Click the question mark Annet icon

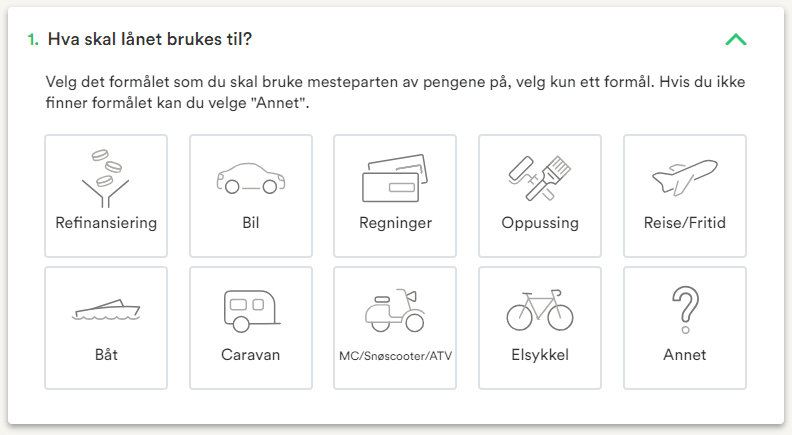pos(685,309)
